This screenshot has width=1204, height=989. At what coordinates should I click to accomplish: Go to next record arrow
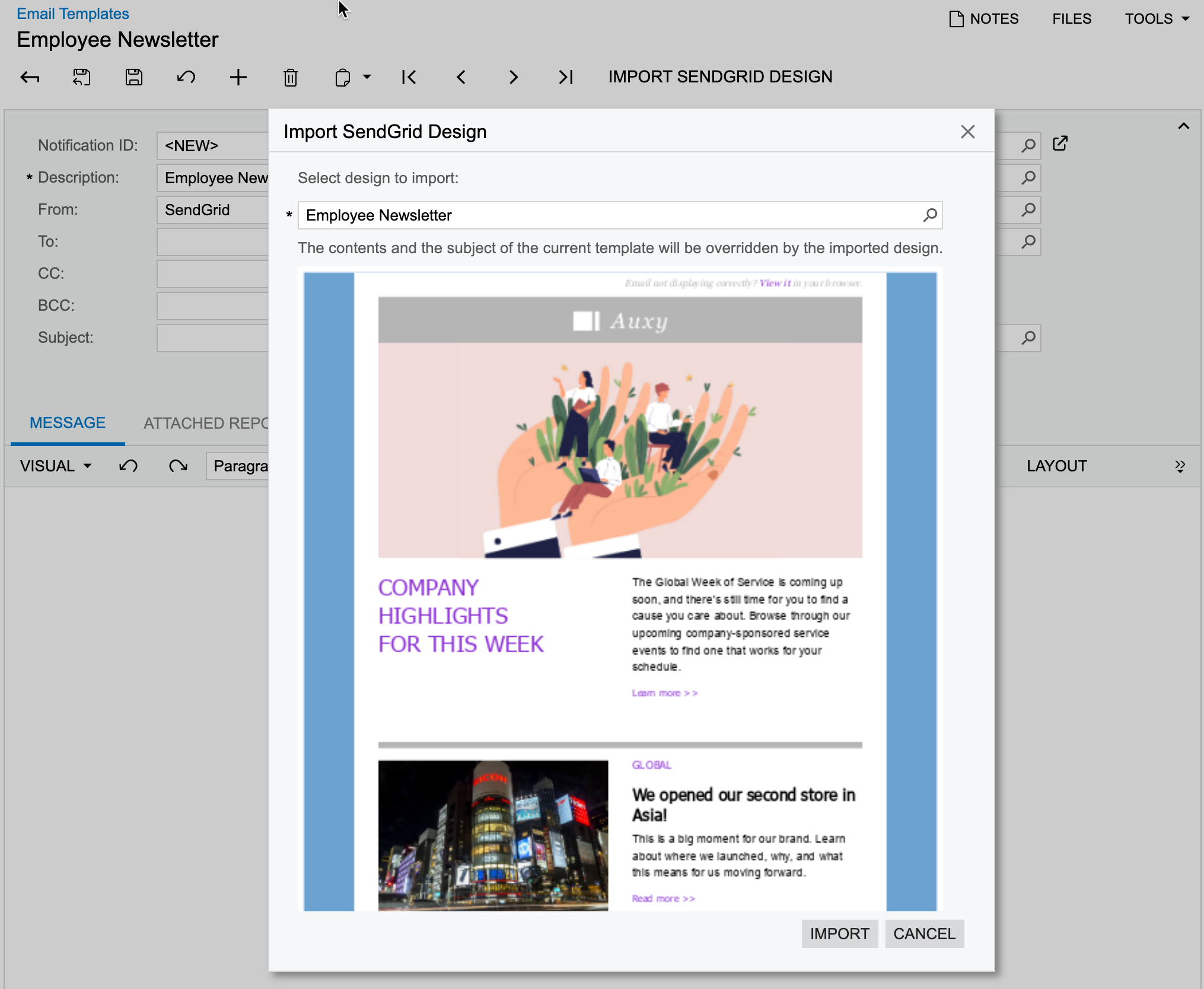pyautogui.click(x=513, y=77)
